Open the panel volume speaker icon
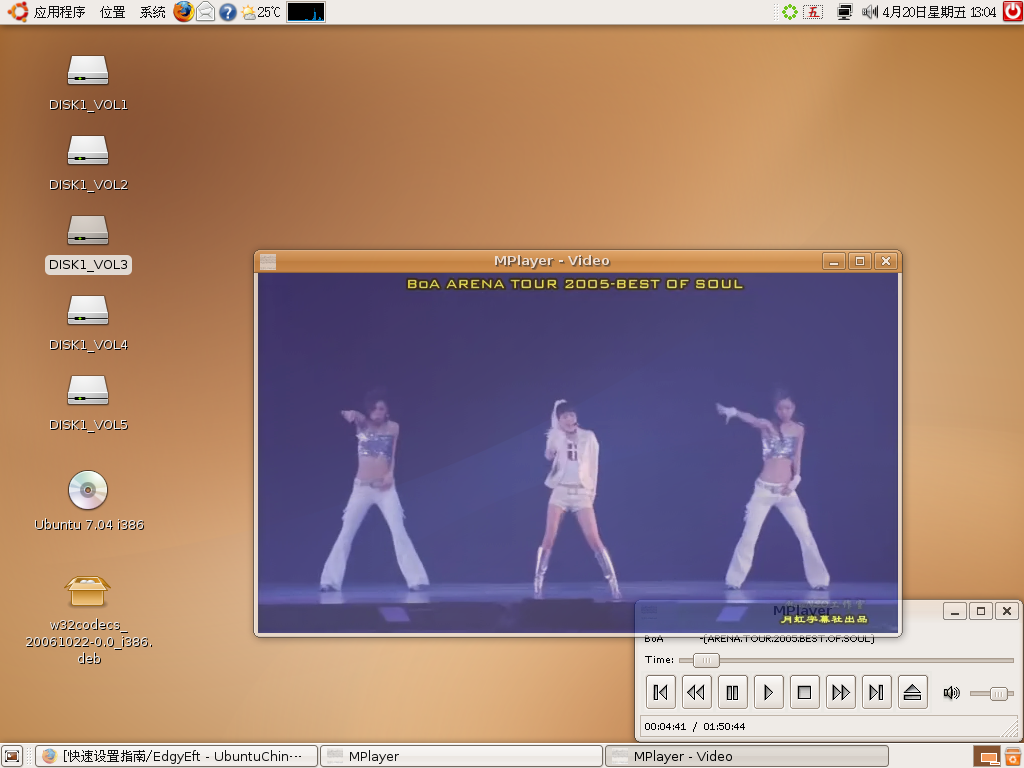This screenshot has height=768, width=1024. tap(869, 12)
